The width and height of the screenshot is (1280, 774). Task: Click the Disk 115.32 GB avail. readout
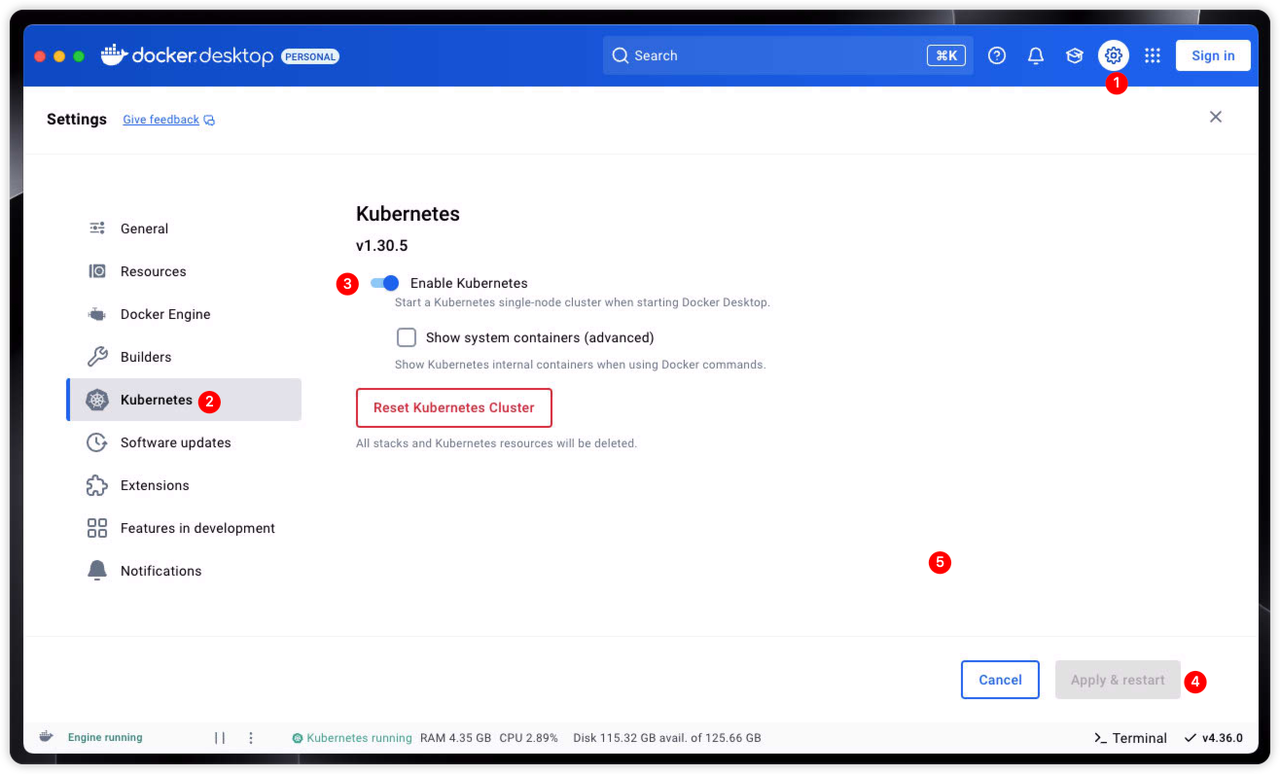(667, 738)
